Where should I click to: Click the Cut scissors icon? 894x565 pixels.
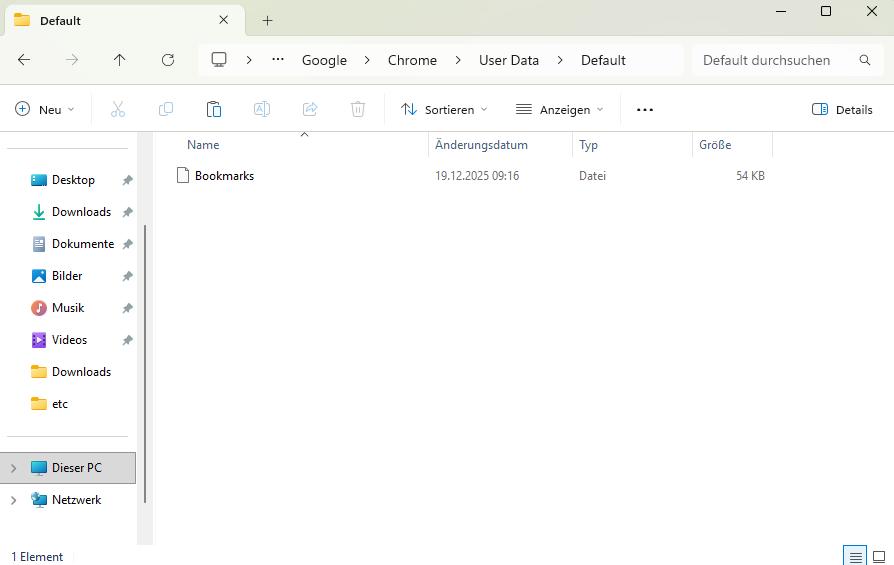pyautogui.click(x=117, y=109)
